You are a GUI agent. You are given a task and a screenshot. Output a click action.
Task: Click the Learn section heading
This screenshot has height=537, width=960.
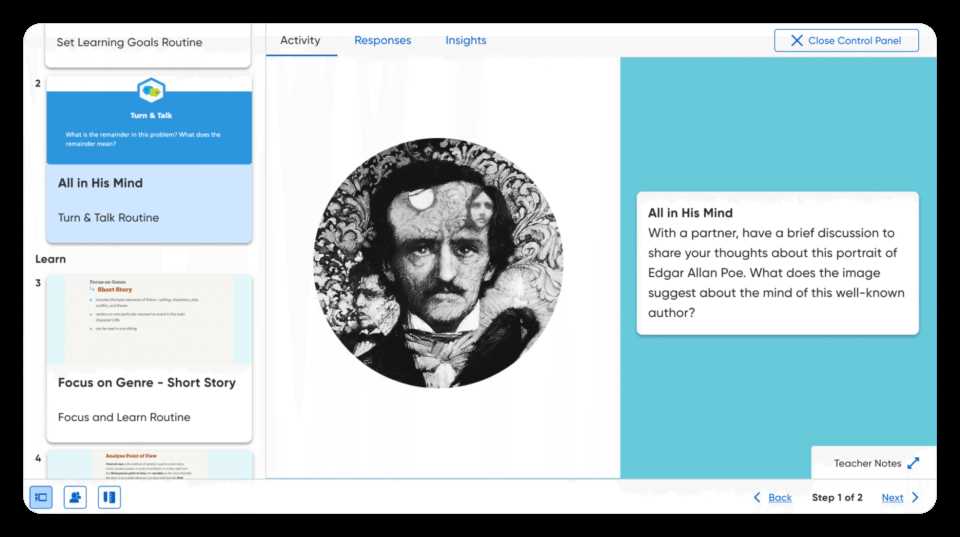pos(50,259)
